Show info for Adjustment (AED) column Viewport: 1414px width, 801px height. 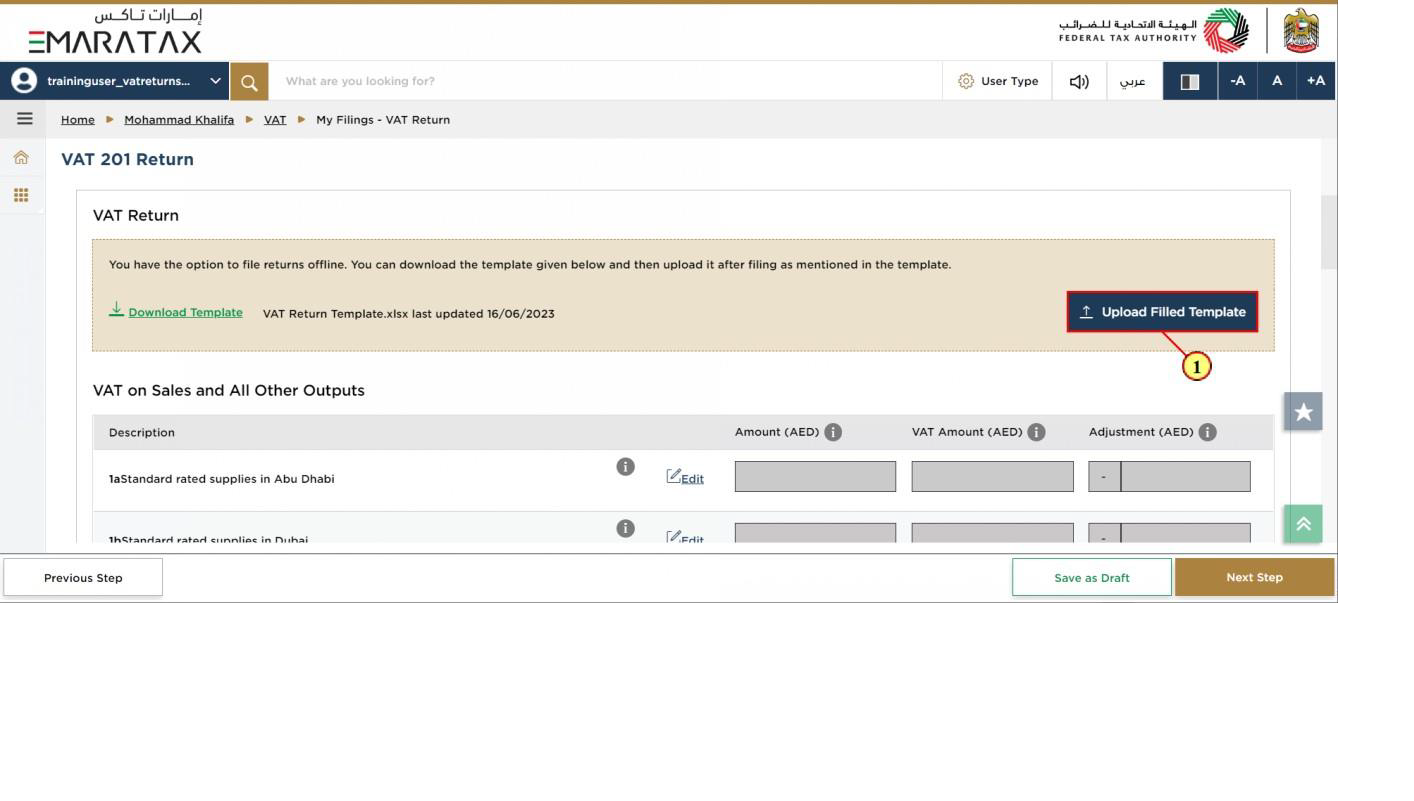coord(1207,432)
